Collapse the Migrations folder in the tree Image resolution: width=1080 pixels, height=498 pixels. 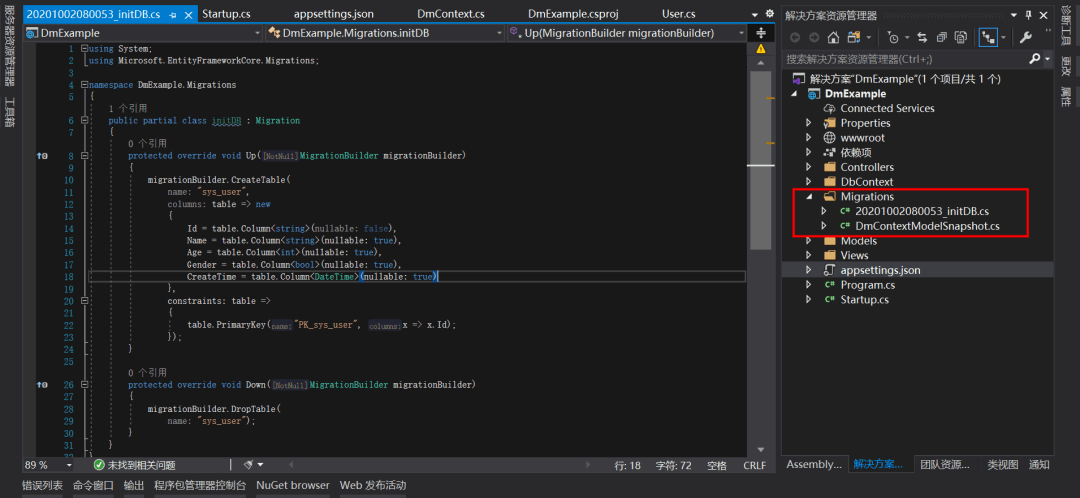tap(809, 197)
